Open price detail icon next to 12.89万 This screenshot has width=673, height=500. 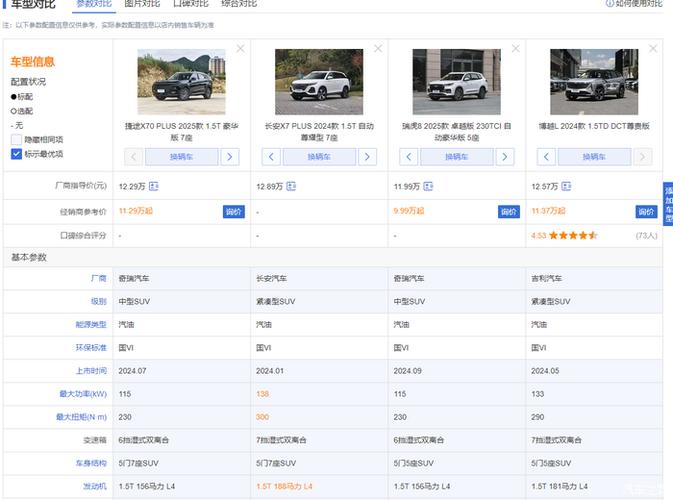[x=291, y=186]
